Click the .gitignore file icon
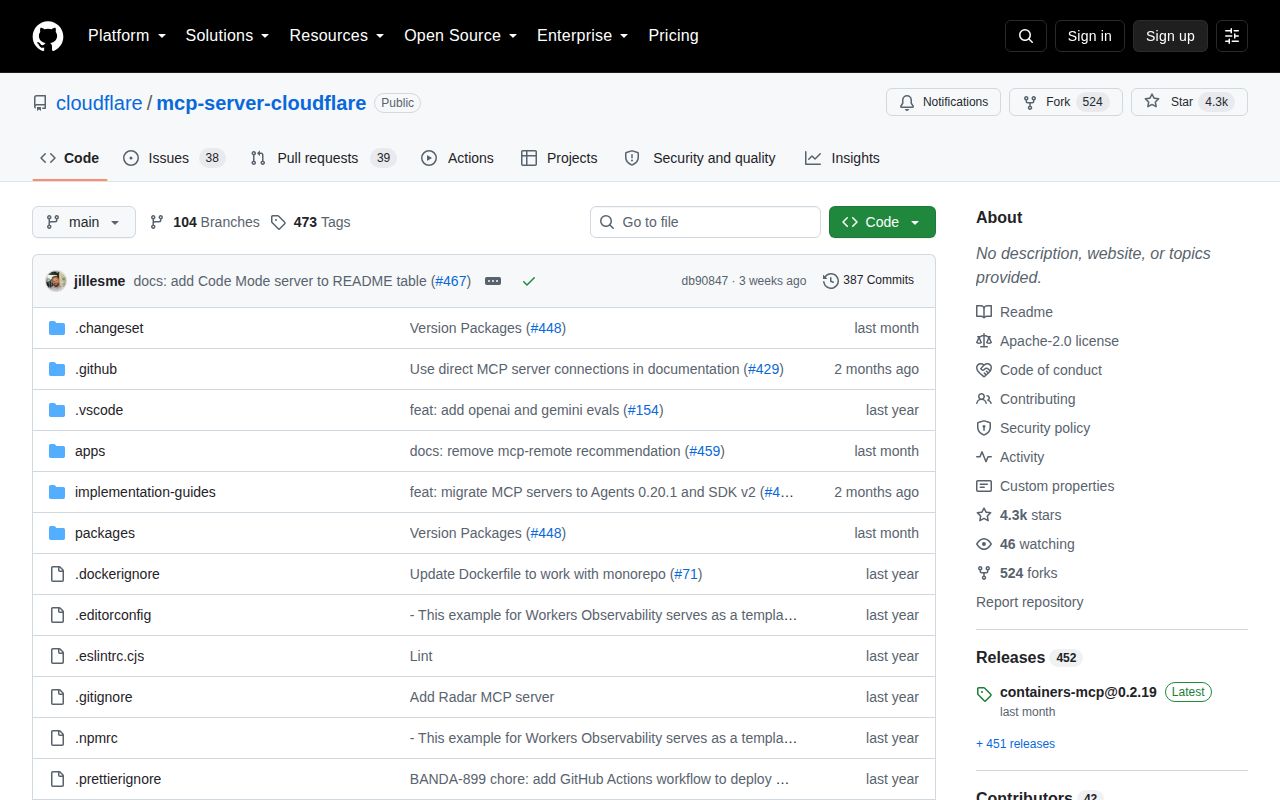Screen dimensions: 1280x800 tap(57, 697)
